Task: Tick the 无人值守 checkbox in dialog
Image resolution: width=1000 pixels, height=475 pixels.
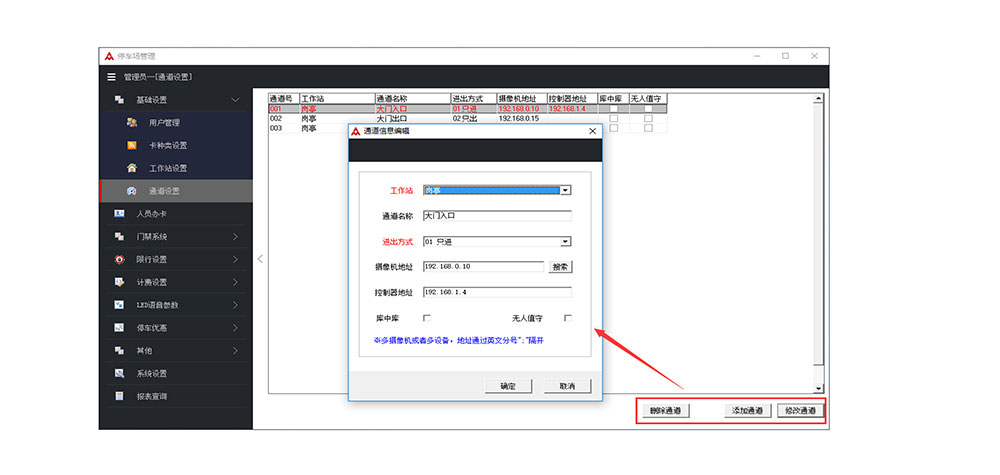Action: coord(567,318)
